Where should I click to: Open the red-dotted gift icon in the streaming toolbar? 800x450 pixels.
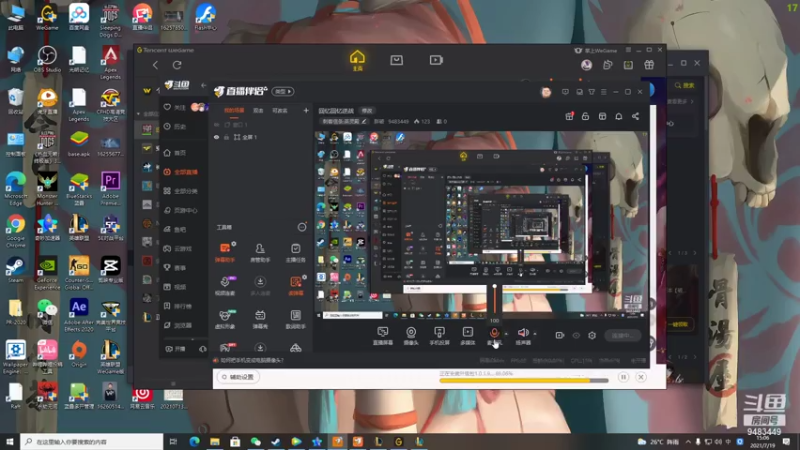pos(569,116)
